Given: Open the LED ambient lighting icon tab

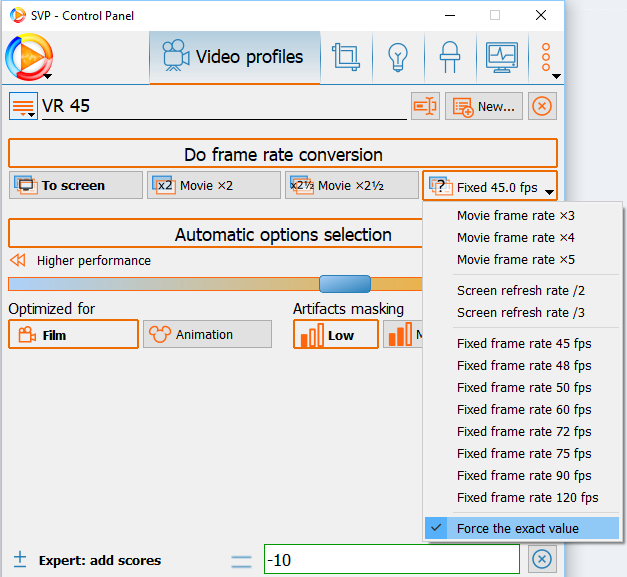Looking at the screenshot, I should [449, 57].
